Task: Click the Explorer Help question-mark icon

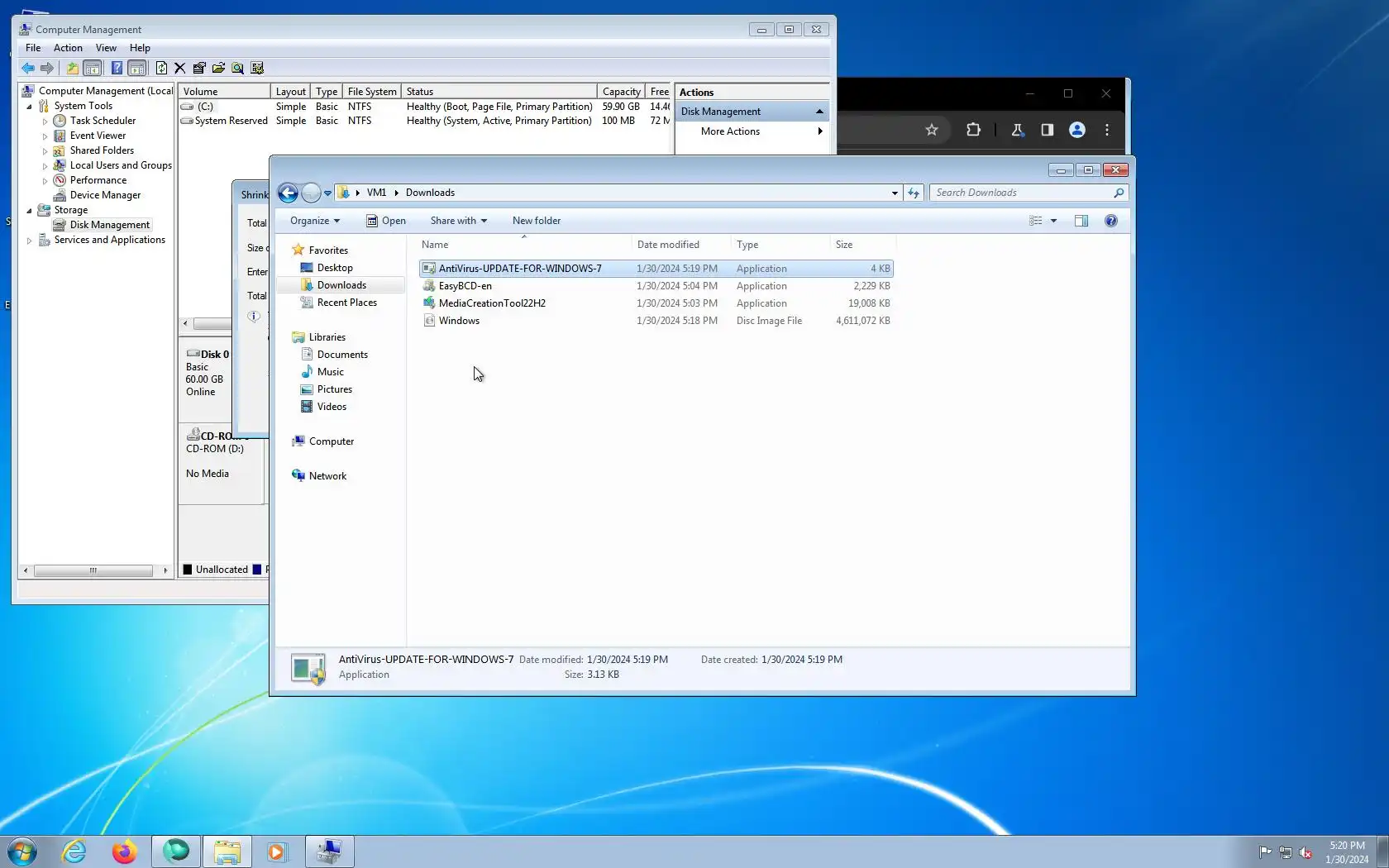Action: point(1111,221)
